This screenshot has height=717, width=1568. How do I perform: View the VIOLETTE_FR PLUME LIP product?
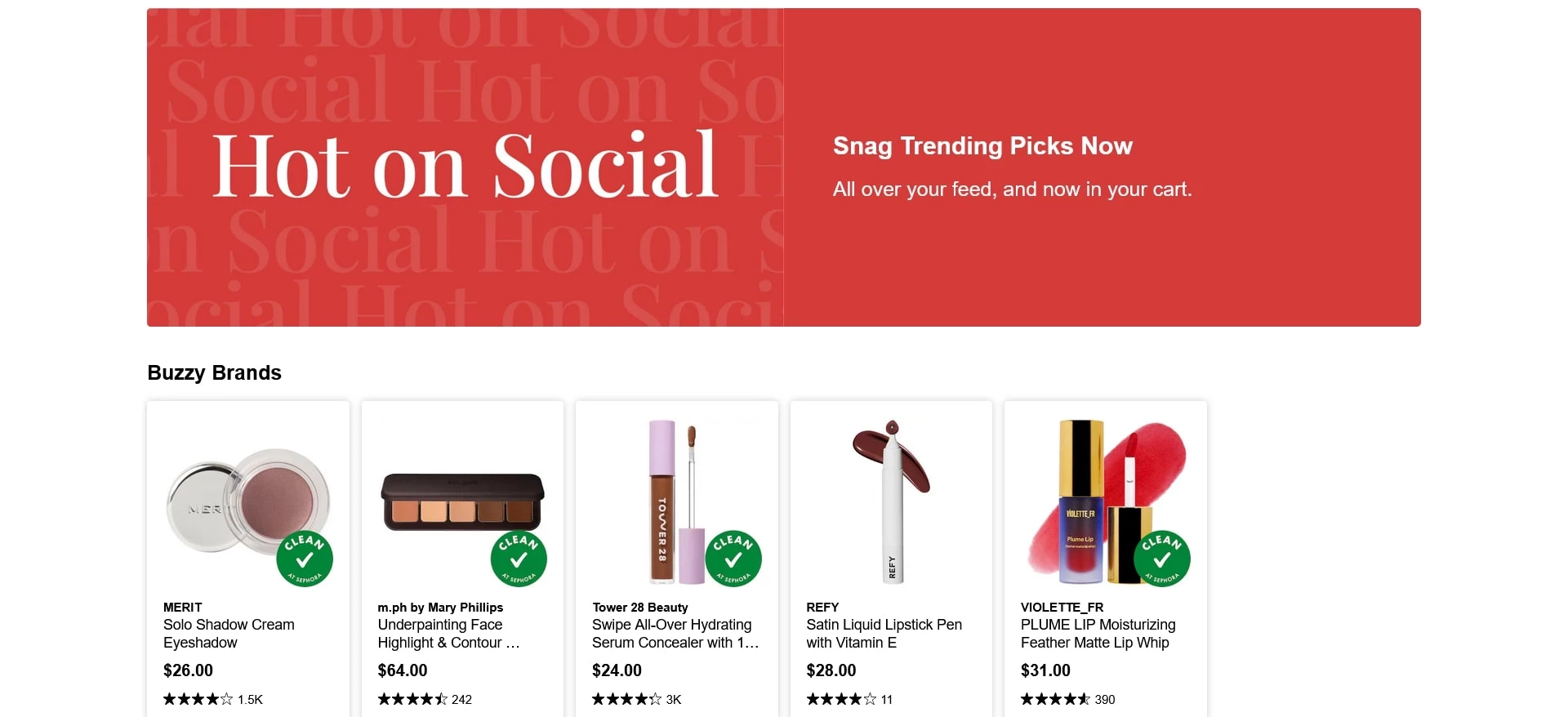coord(1098,634)
